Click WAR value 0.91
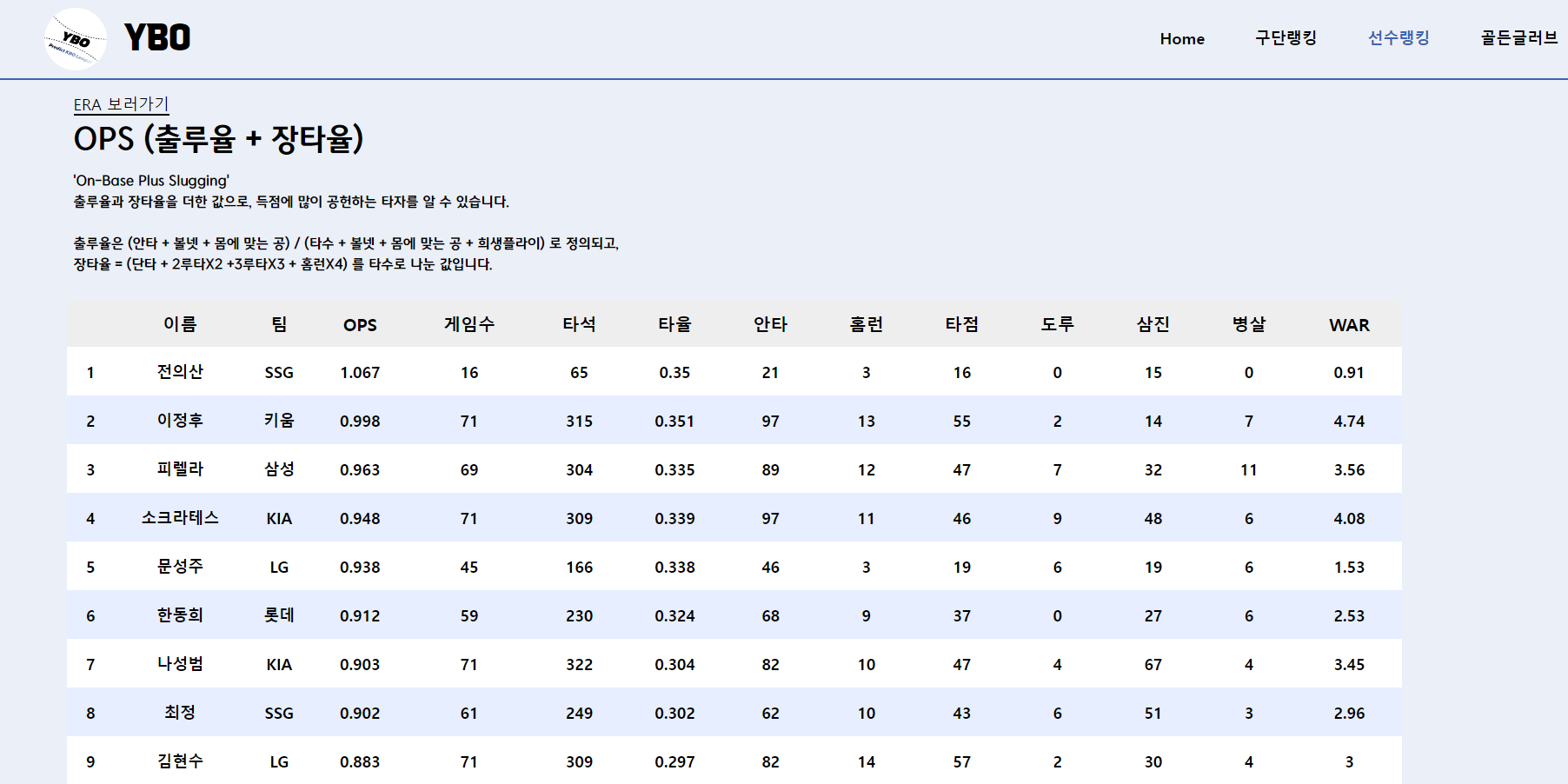The width and height of the screenshot is (1568, 784). [x=1349, y=373]
